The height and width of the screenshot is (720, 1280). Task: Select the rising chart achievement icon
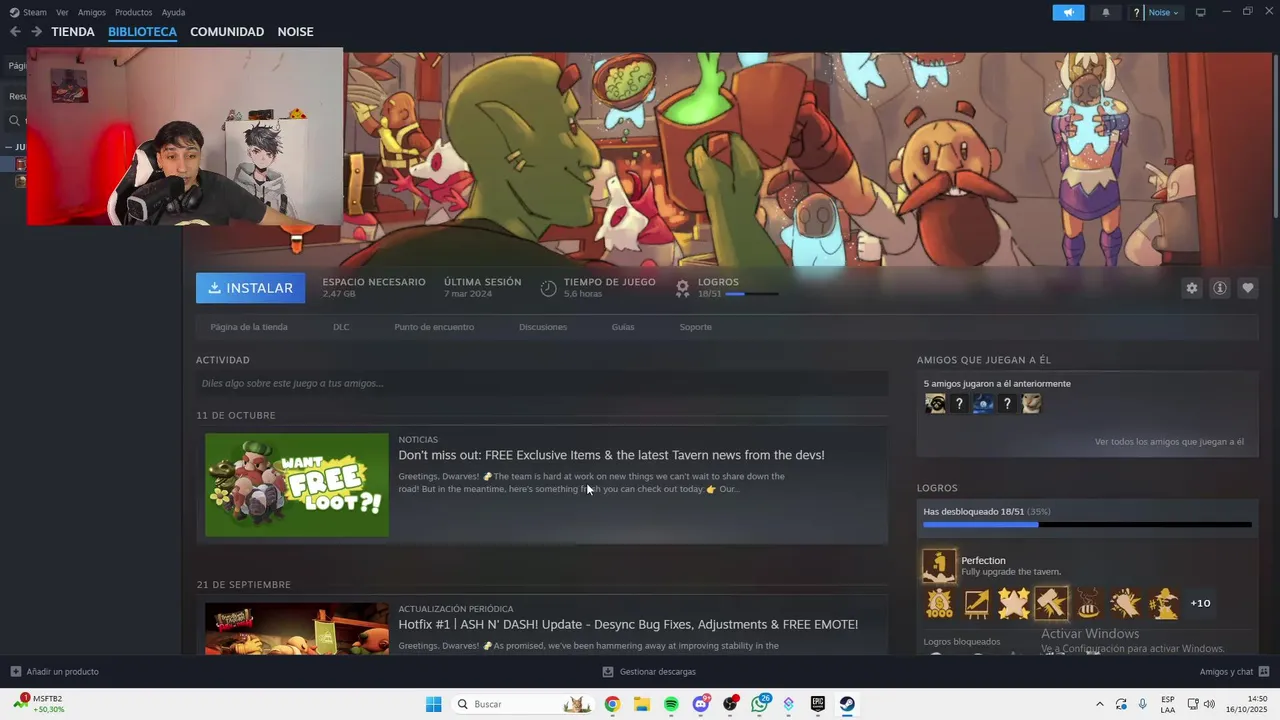[x=977, y=603]
